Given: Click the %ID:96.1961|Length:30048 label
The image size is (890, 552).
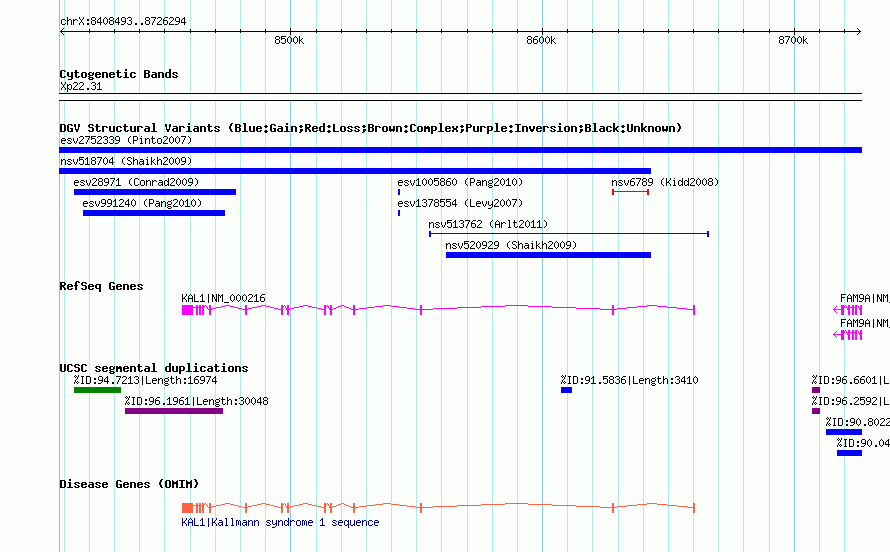Looking at the screenshot, I should (x=196, y=401).
